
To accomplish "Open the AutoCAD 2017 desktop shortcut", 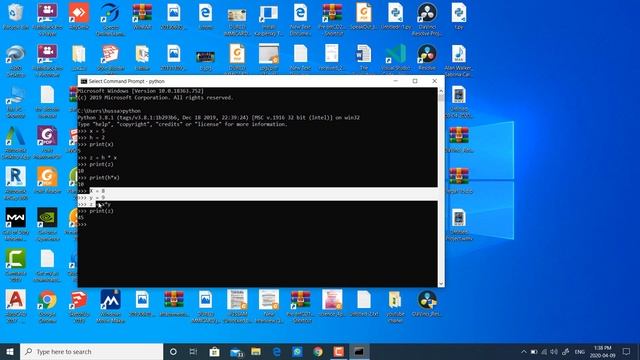I will [16, 306].
